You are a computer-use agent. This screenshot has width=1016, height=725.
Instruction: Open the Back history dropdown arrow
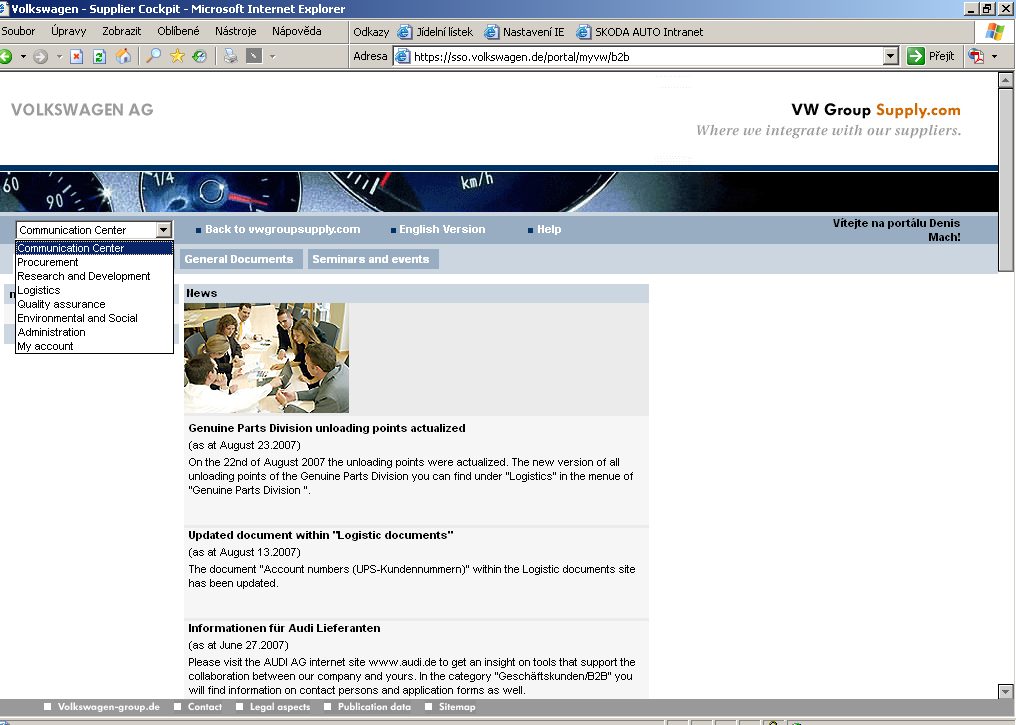coord(23,57)
